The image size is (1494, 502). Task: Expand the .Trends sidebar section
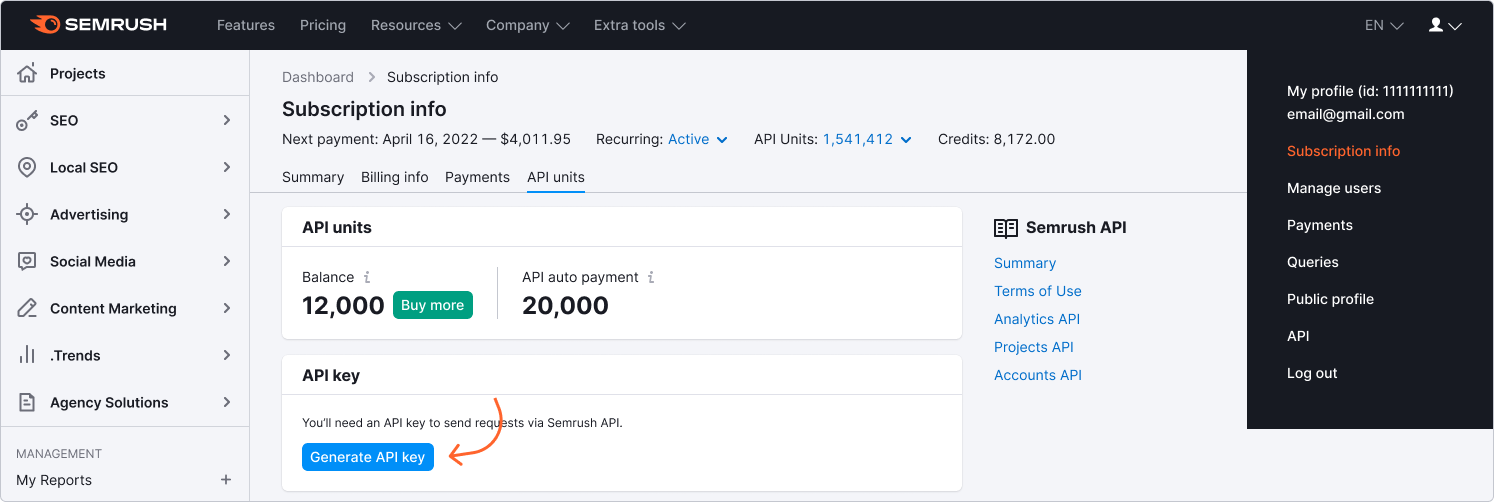tap(227, 355)
